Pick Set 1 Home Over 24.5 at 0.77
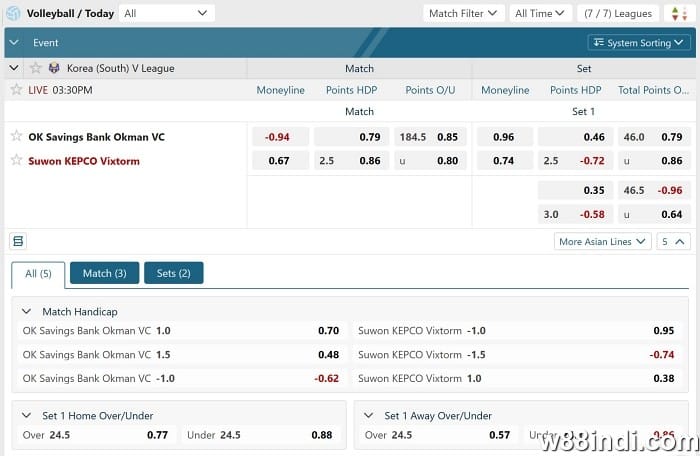Screen dimensions: 700x456 (96, 435)
